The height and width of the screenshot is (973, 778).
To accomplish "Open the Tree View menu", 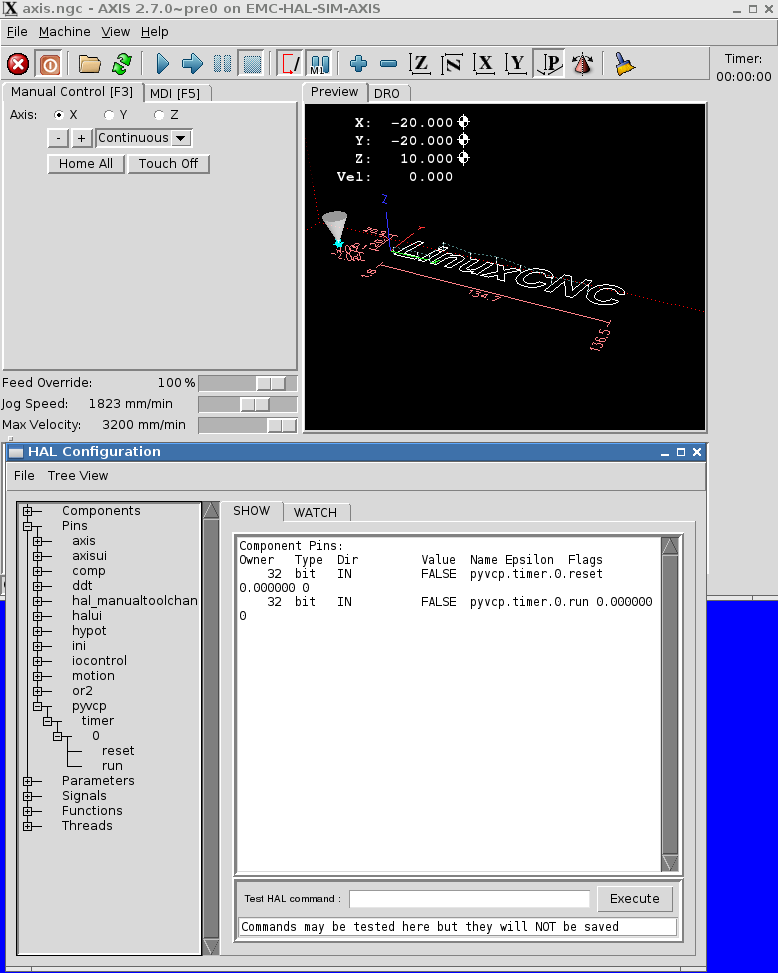I will (78, 476).
